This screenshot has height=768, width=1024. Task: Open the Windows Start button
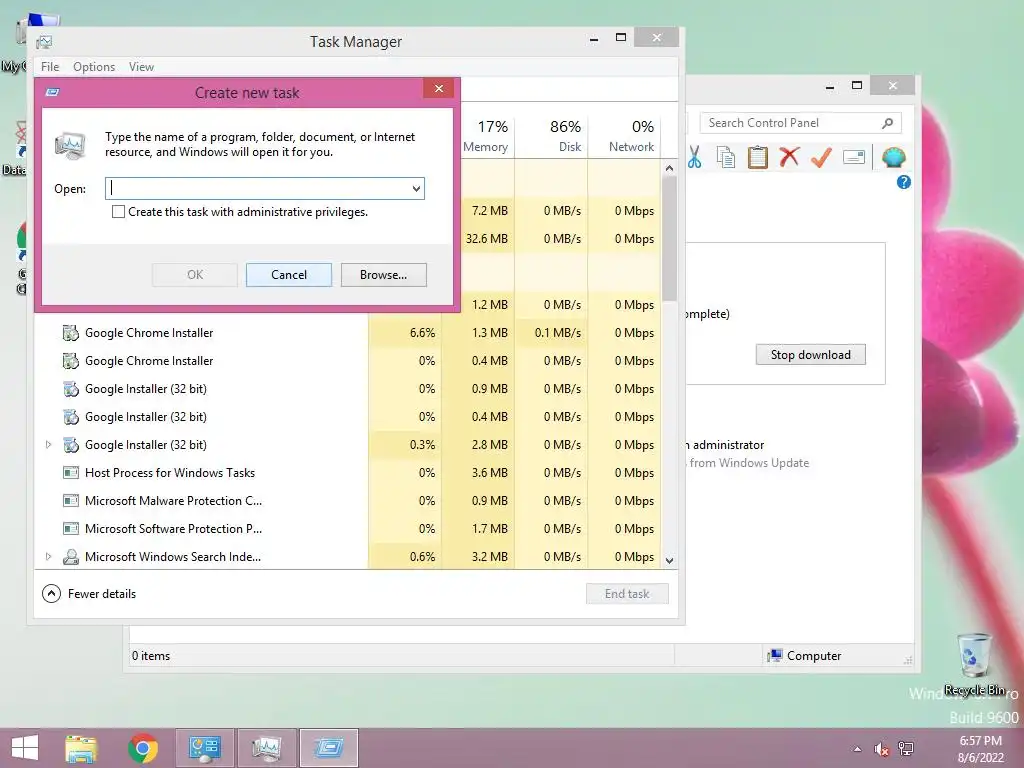point(25,748)
